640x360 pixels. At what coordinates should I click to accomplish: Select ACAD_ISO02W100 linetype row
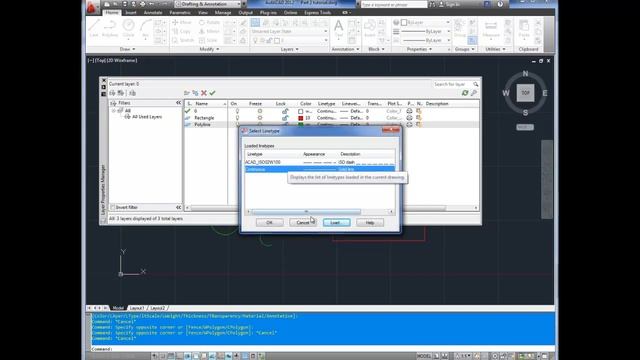(x=320, y=162)
